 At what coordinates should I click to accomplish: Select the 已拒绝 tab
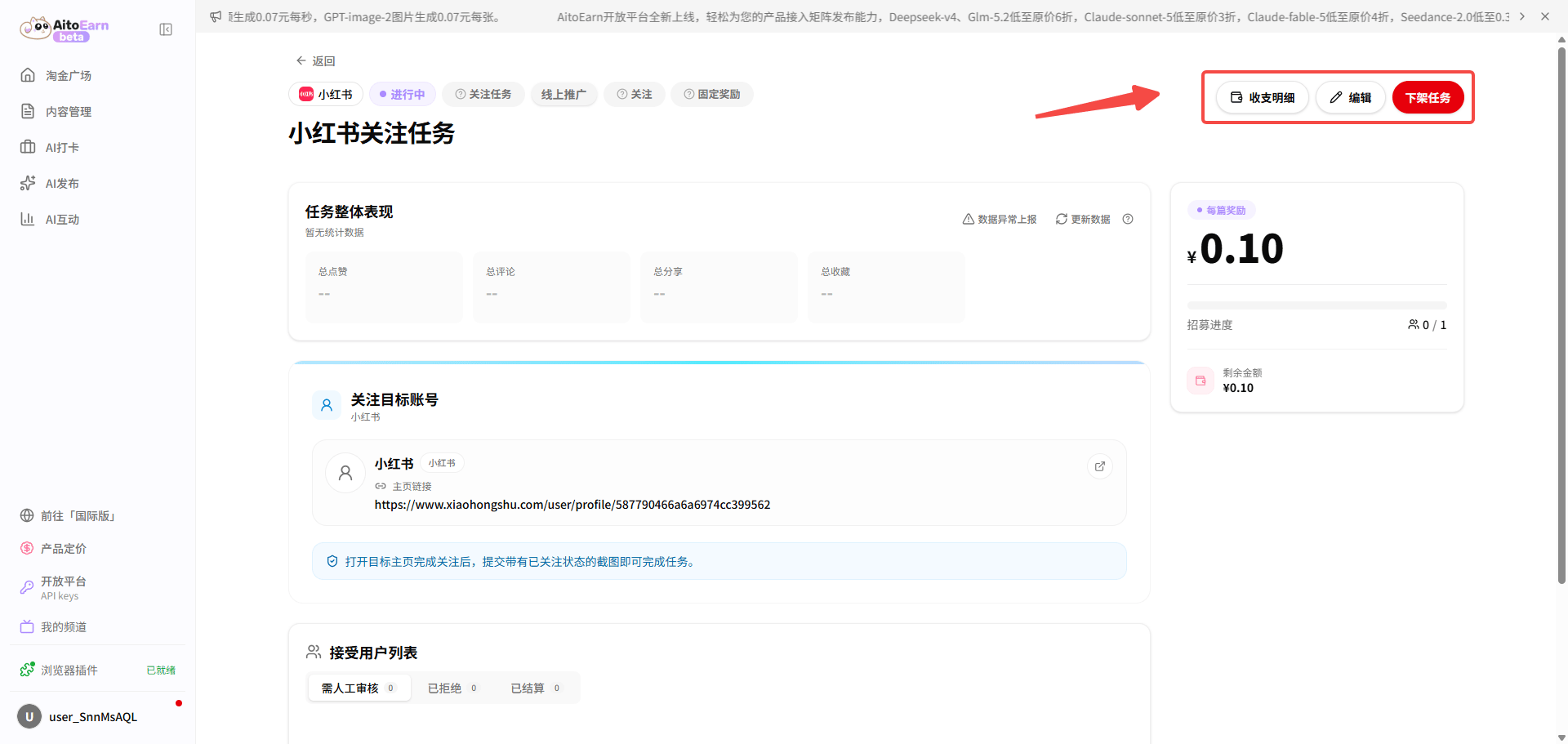pos(453,688)
